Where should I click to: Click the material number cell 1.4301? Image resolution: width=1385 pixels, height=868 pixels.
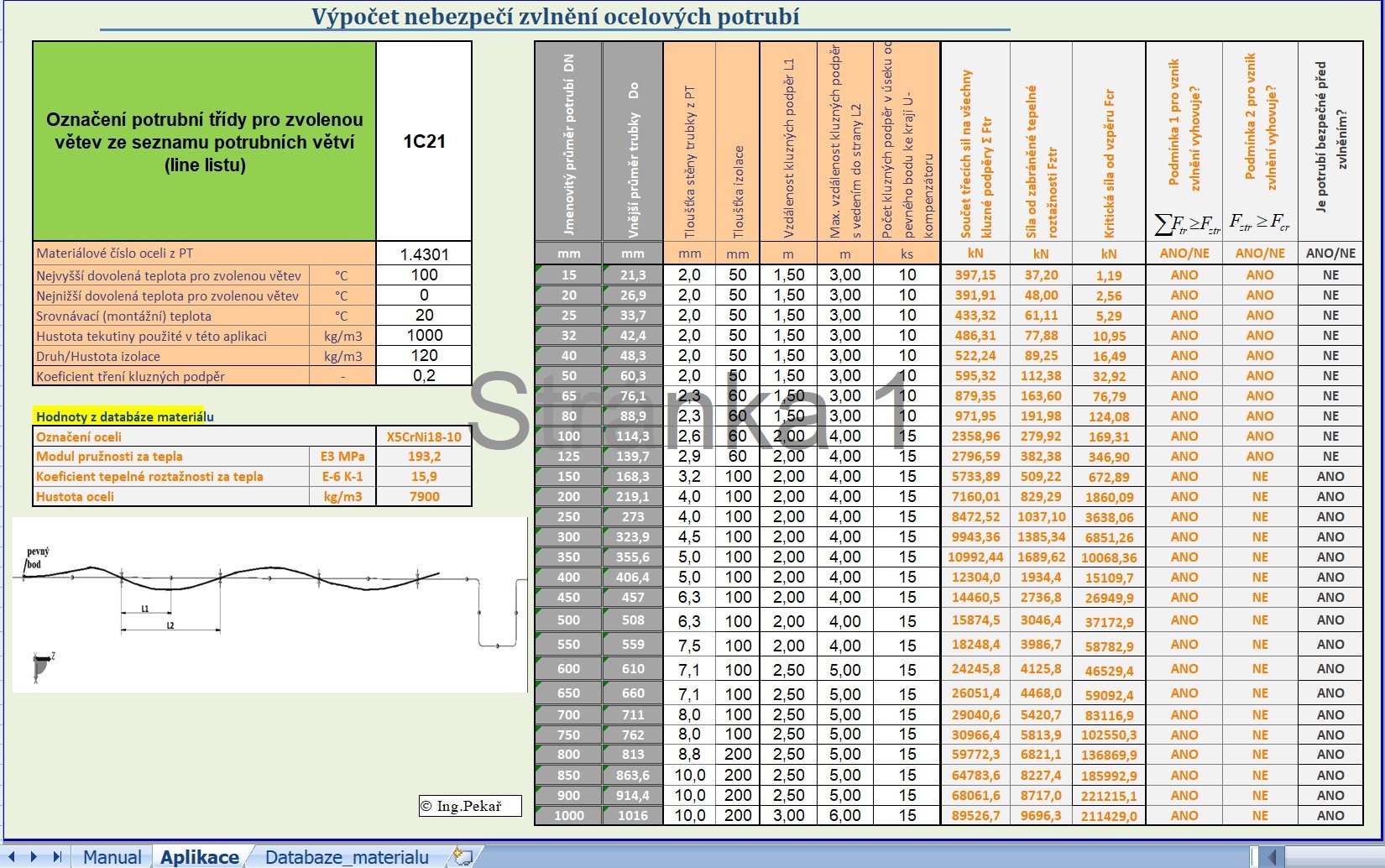tap(424, 254)
